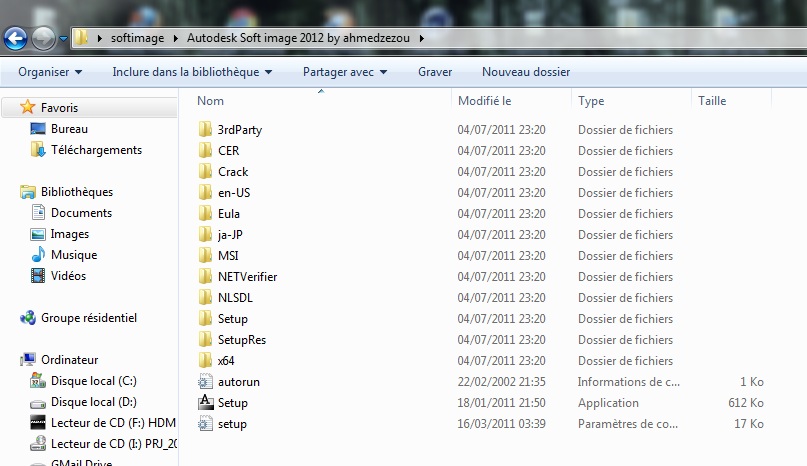Click the folder icon in address bar

(x=81, y=38)
